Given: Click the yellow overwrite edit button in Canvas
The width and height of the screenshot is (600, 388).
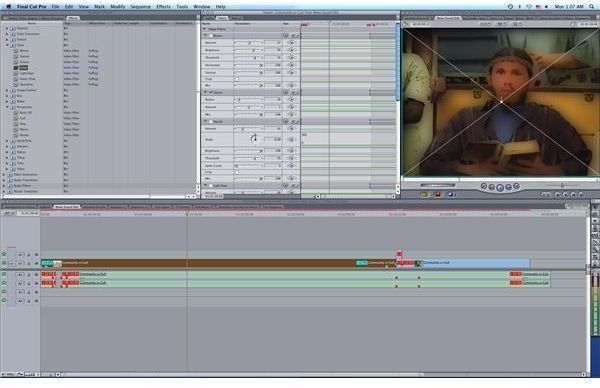Looking at the screenshot, I should click(424, 195).
